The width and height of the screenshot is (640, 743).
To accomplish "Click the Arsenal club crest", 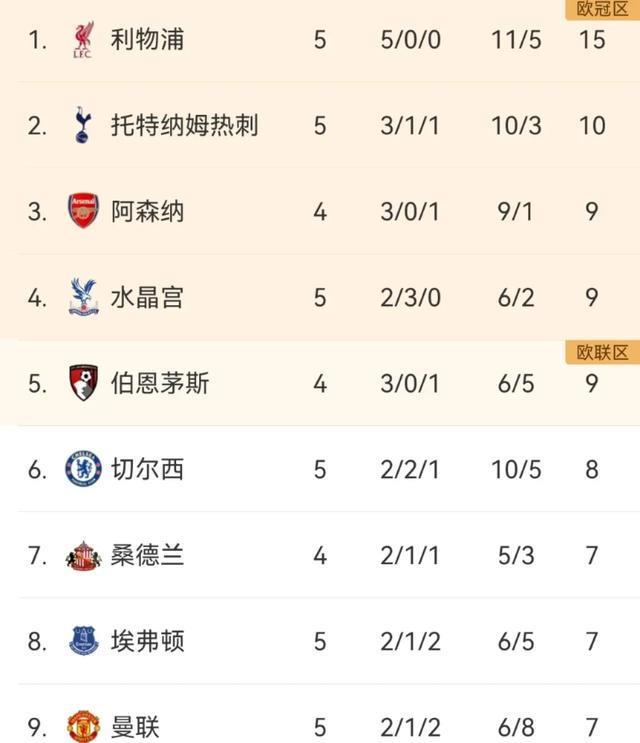I will tap(83, 212).
